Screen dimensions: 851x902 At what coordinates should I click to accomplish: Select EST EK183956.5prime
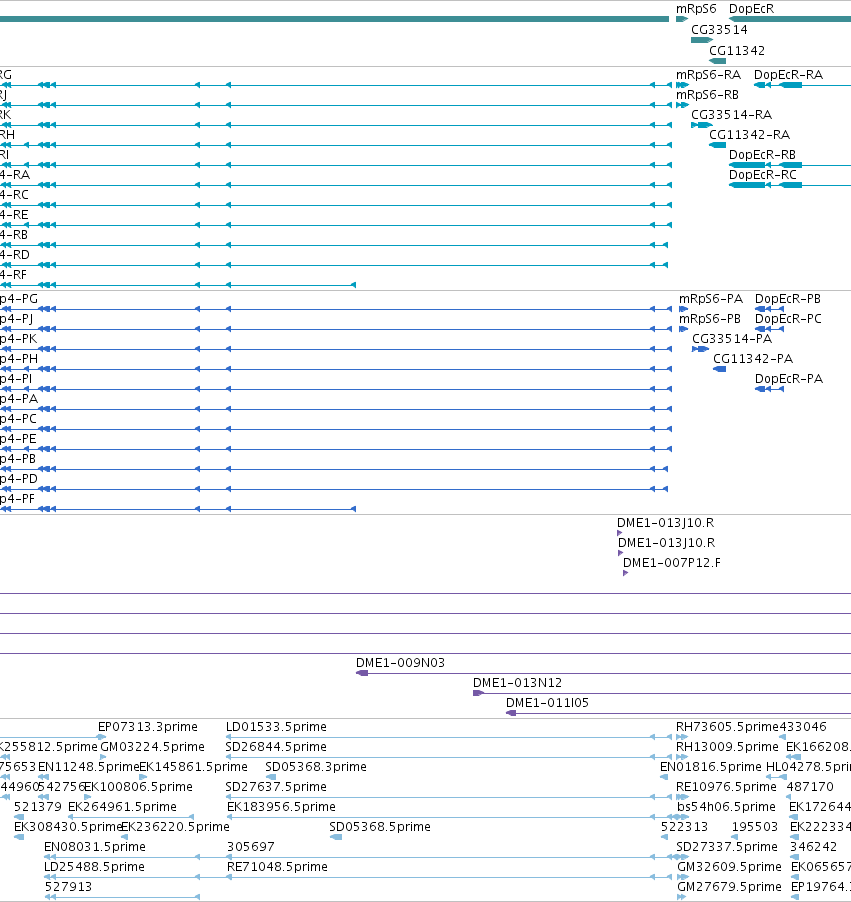[281, 807]
